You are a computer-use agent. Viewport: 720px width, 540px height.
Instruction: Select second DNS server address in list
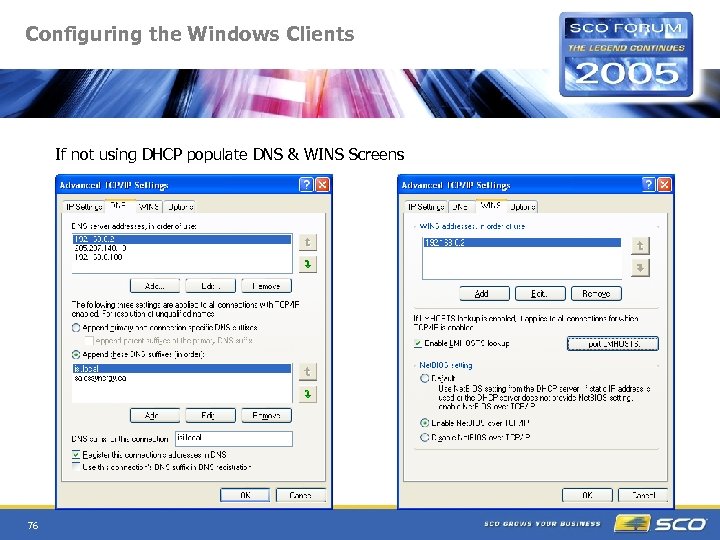click(x=182, y=248)
